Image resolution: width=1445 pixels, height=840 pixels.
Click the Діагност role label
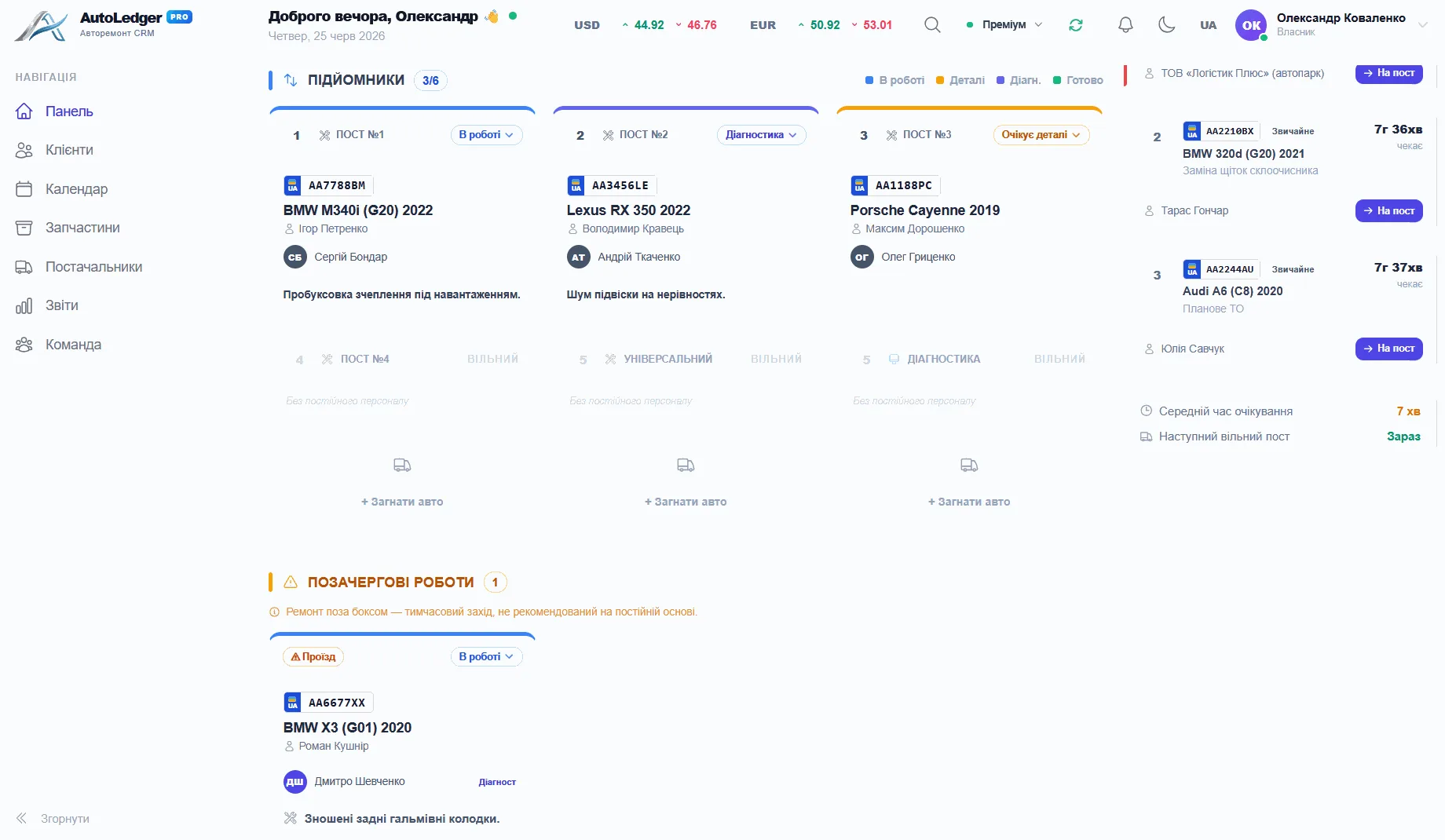pyautogui.click(x=497, y=782)
